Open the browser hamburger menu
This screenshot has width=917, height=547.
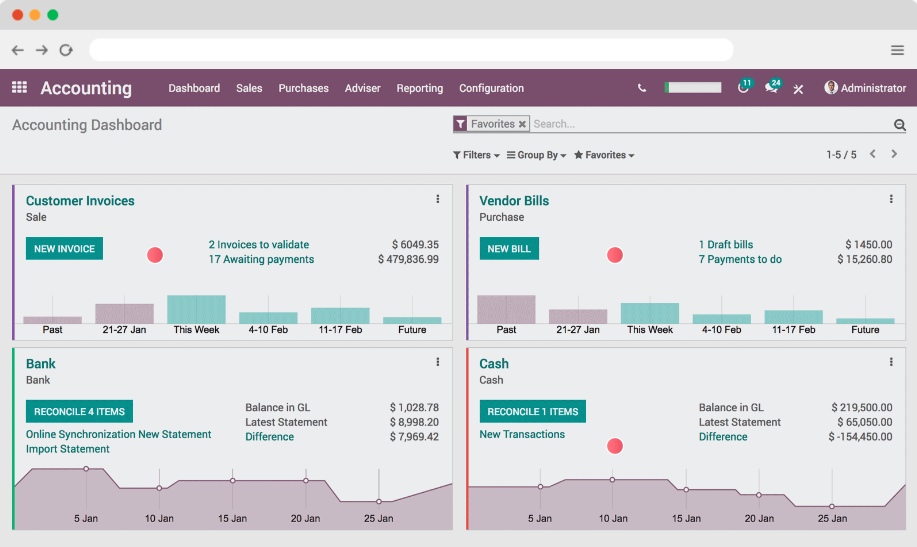[897, 50]
